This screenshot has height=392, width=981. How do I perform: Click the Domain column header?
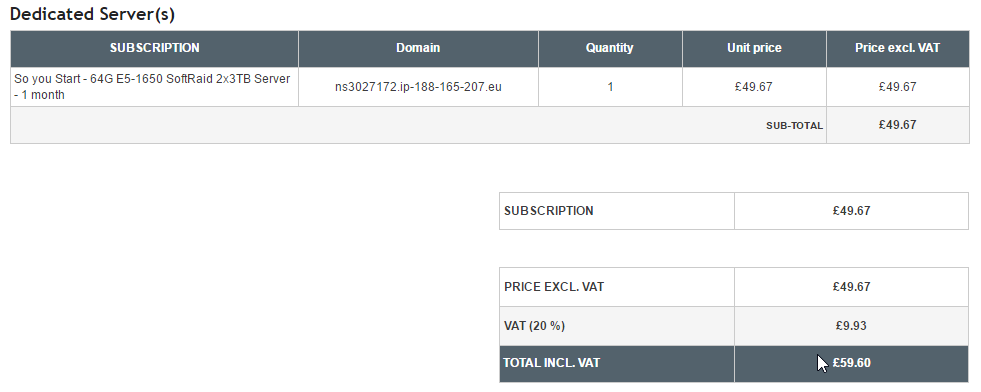pyautogui.click(x=418, y=48)
